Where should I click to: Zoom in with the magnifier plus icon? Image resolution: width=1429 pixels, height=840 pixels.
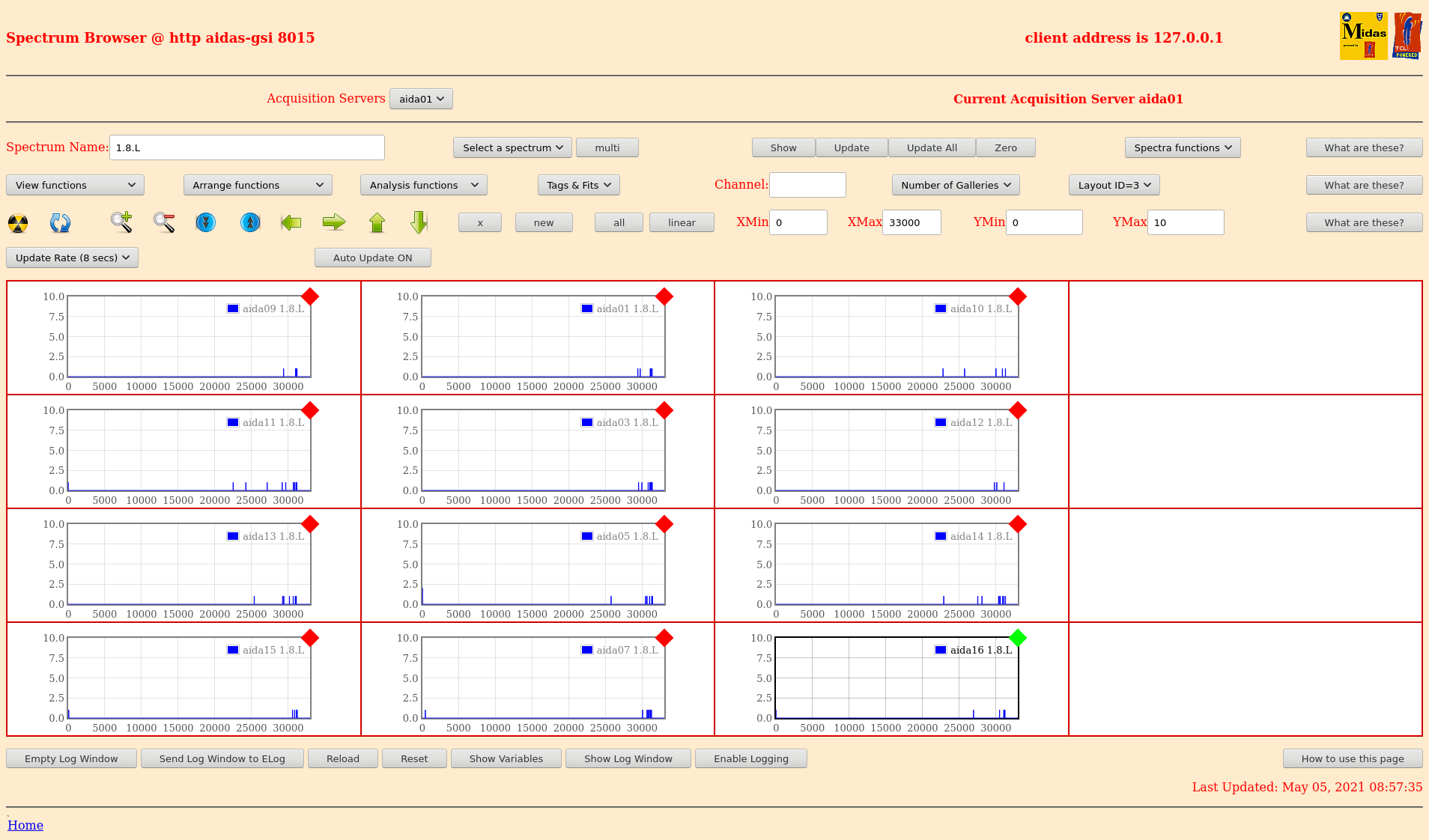tap(121, 222)
